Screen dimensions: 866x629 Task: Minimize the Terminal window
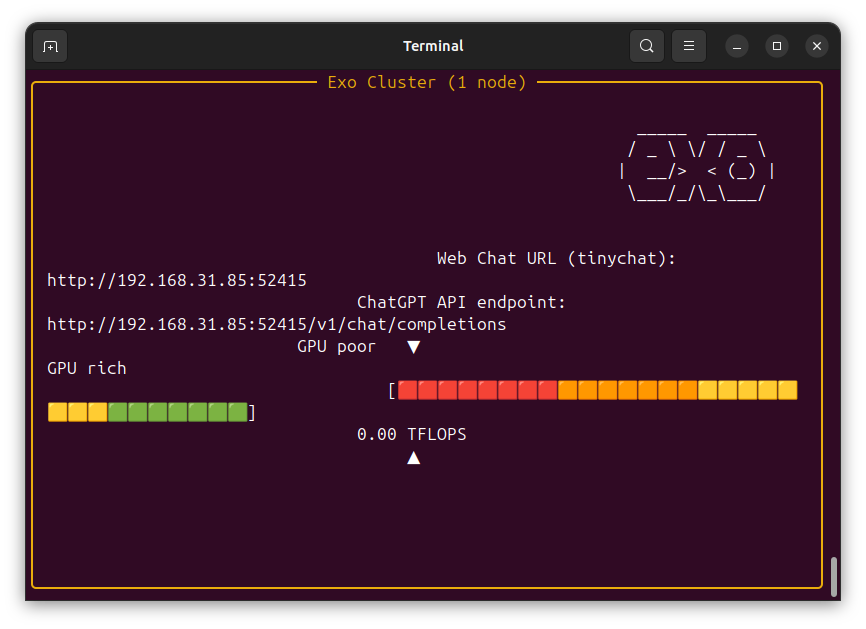click(x=737, y=46)
